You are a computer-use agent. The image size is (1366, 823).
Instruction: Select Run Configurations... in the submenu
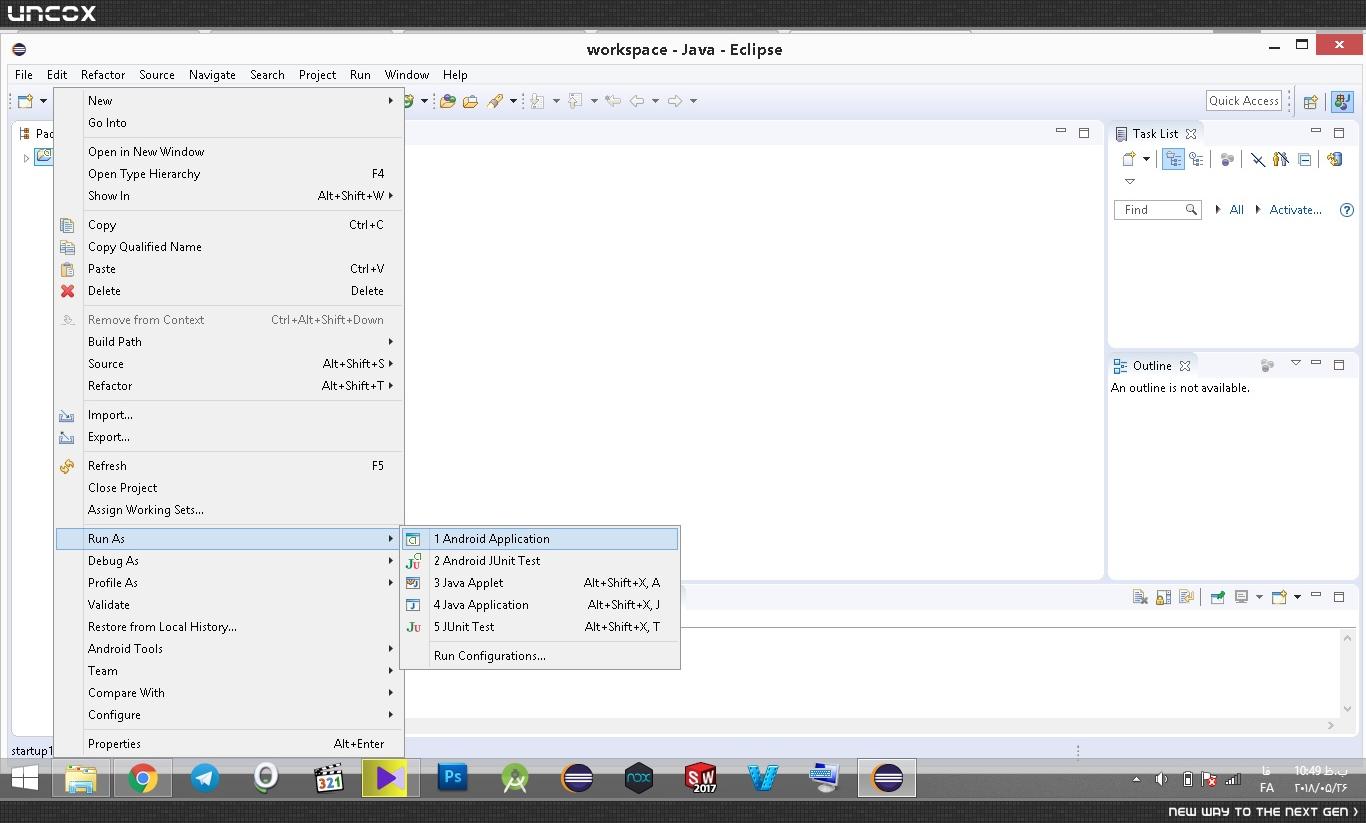[x=540, y=656]
